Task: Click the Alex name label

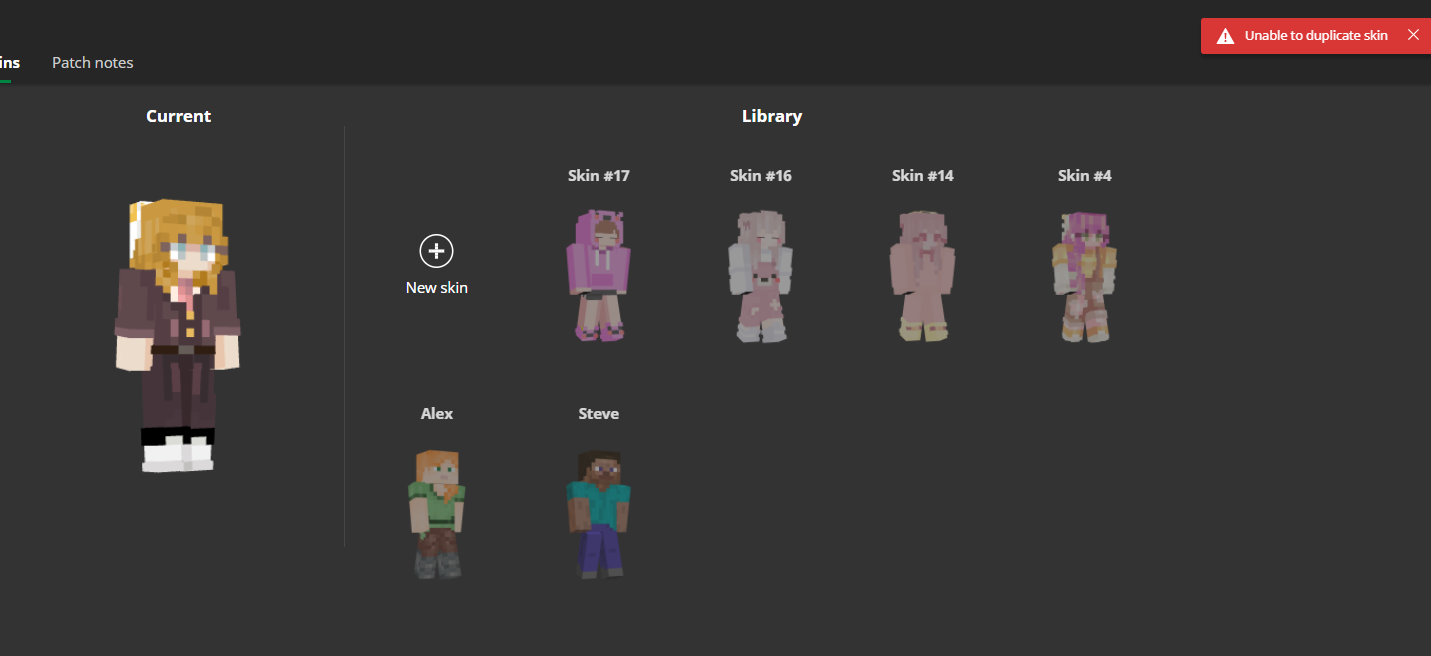Action: (x=437, y=414)
